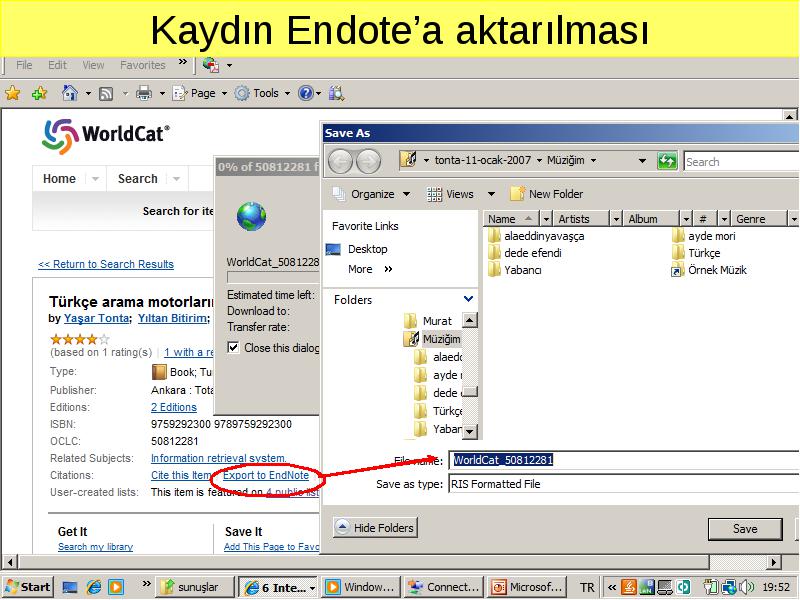
Task: Open the Edit menu
Action: click(57, 65)
